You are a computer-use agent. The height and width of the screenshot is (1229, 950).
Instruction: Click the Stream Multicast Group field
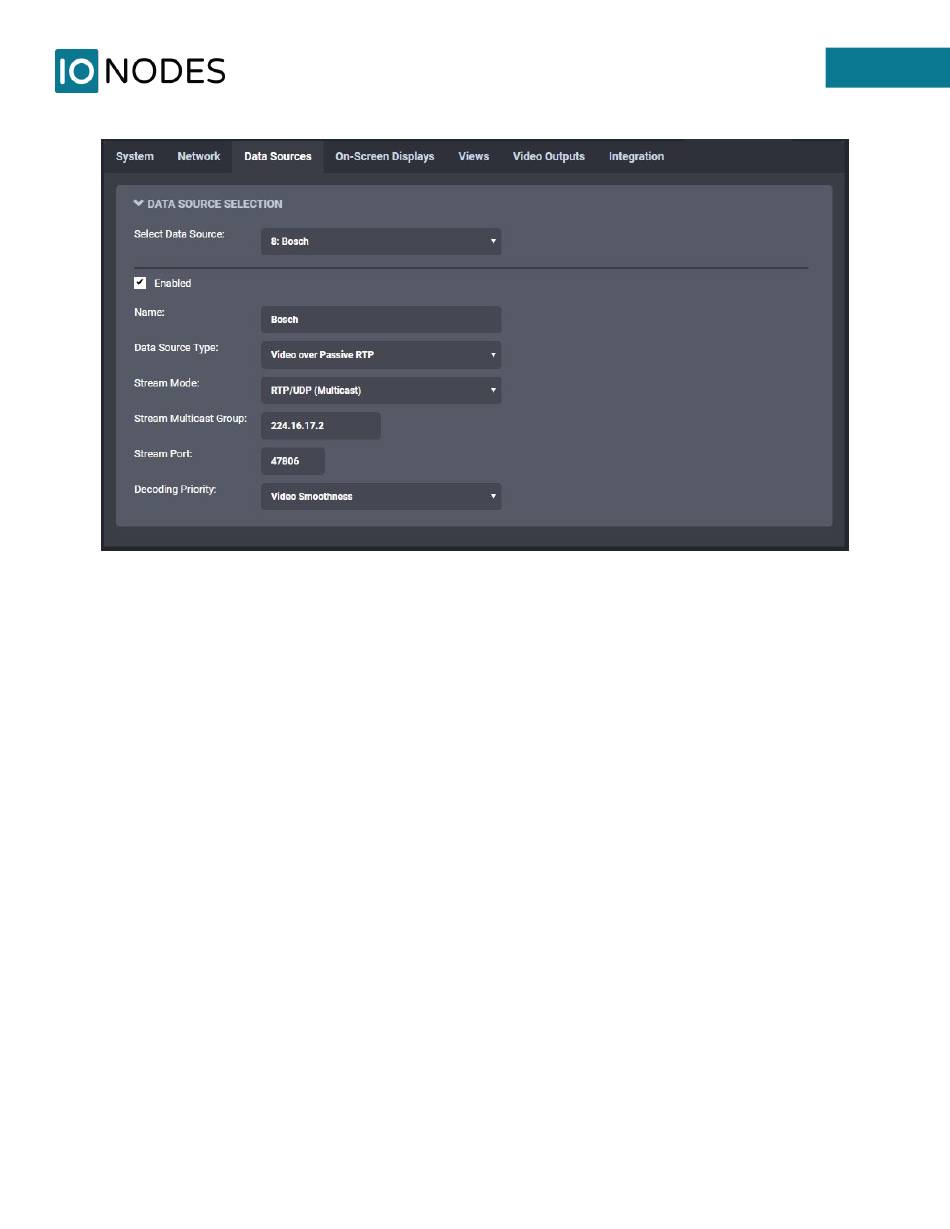click(321, 425)
